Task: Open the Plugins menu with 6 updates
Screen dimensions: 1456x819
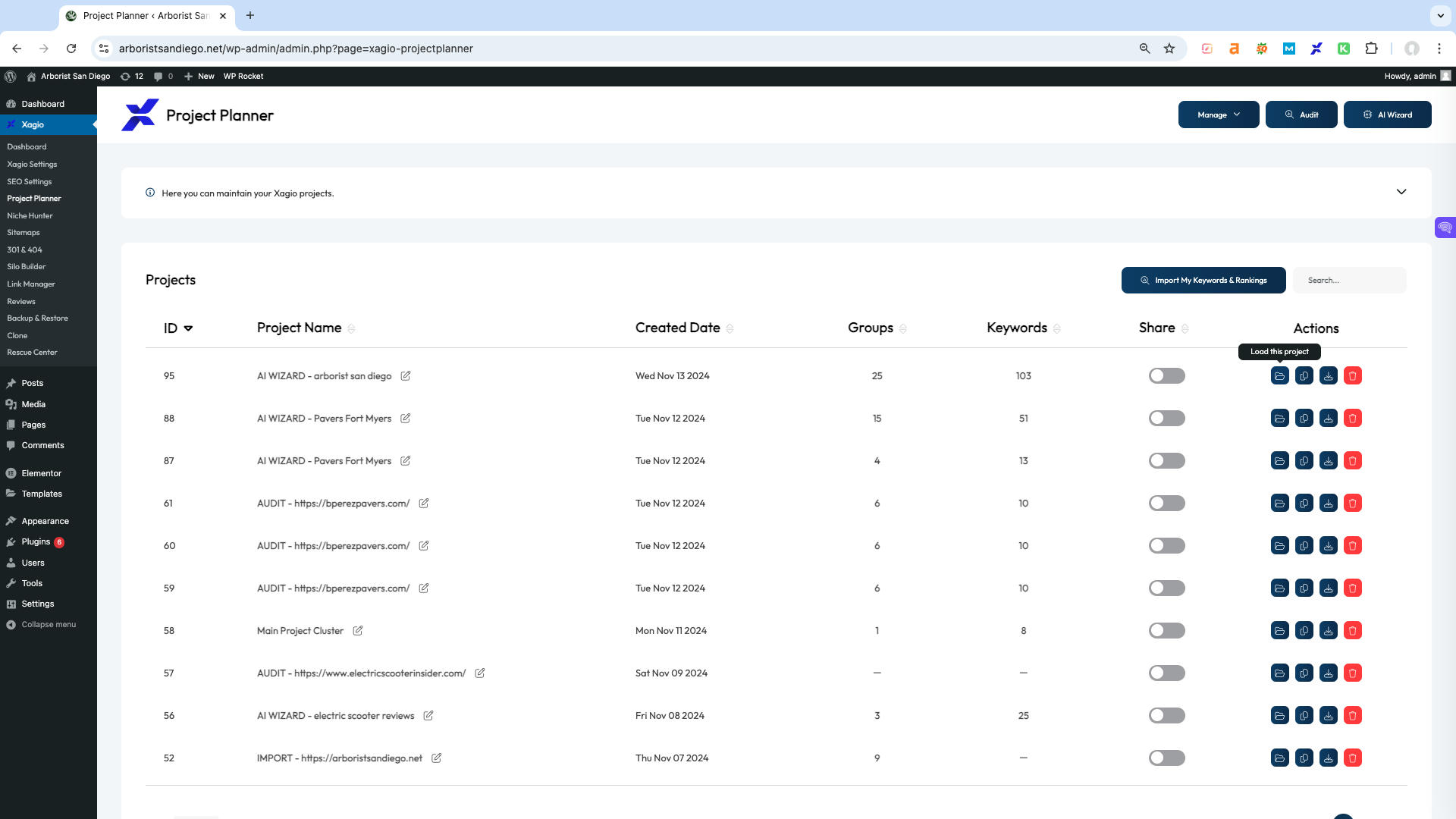Action: (36, 541)
